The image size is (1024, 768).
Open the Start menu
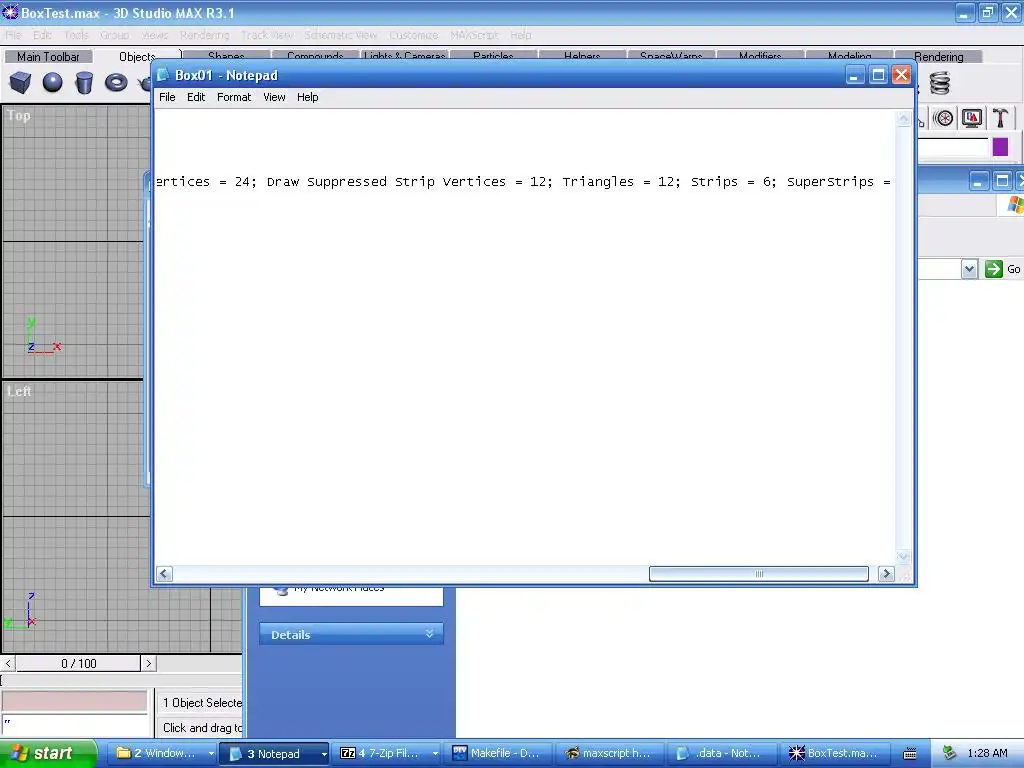[48, 754]
